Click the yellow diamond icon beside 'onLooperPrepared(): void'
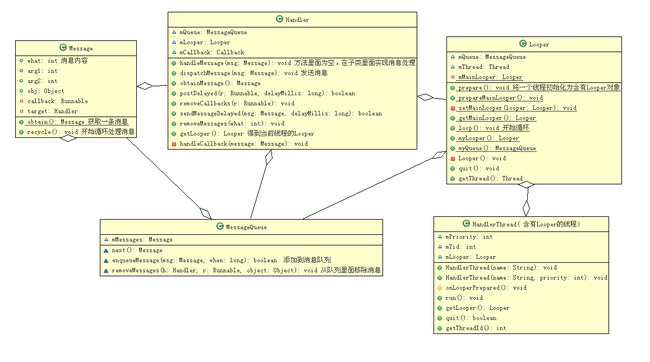Screen dimensions: 650x362 440,288
